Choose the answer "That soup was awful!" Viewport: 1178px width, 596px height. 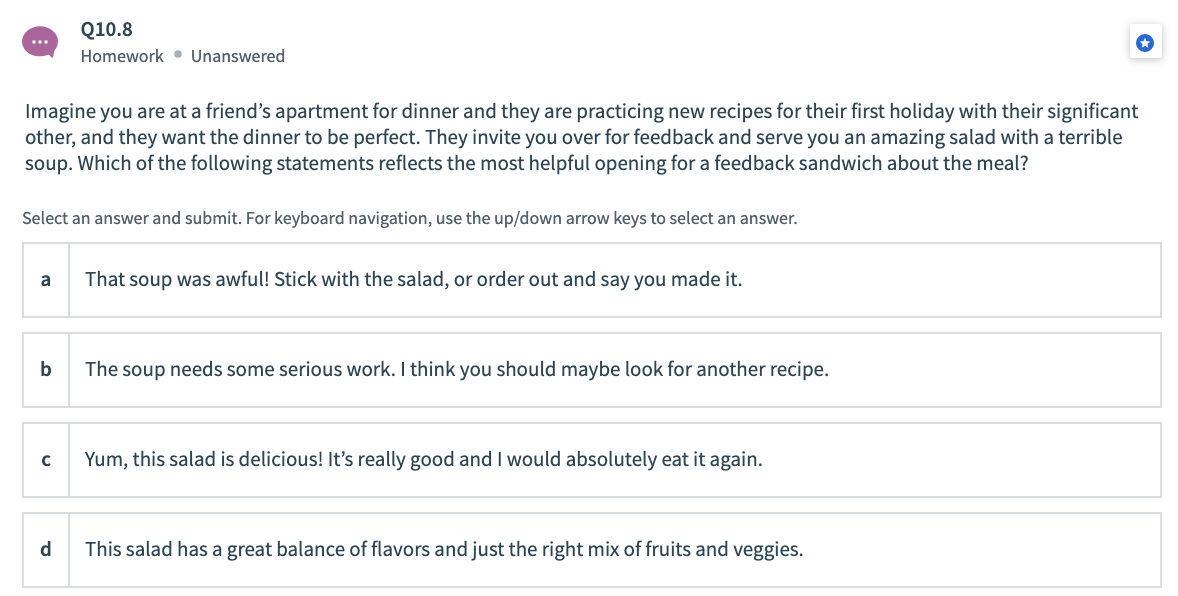coord(413,280)
